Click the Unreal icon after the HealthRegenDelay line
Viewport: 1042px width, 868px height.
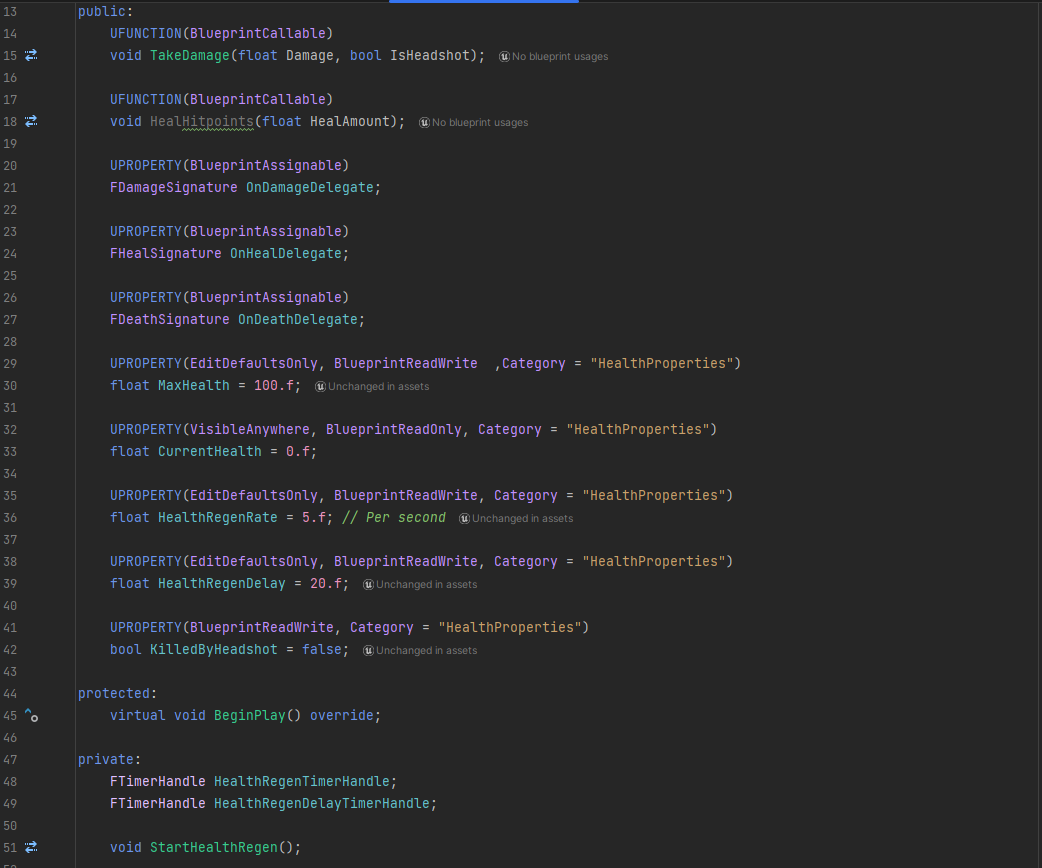pos(368,584)
